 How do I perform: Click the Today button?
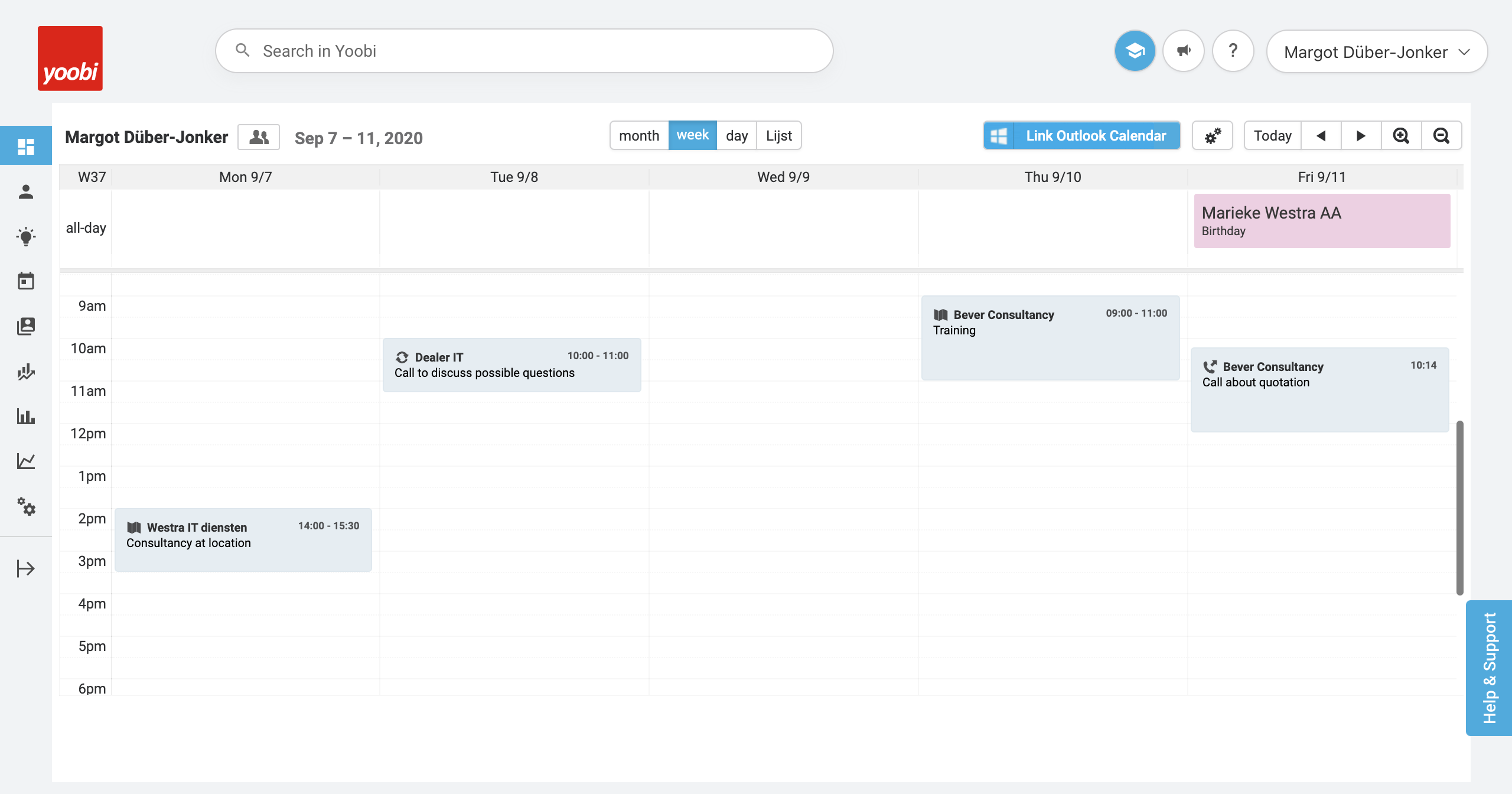click(1273, 136)
